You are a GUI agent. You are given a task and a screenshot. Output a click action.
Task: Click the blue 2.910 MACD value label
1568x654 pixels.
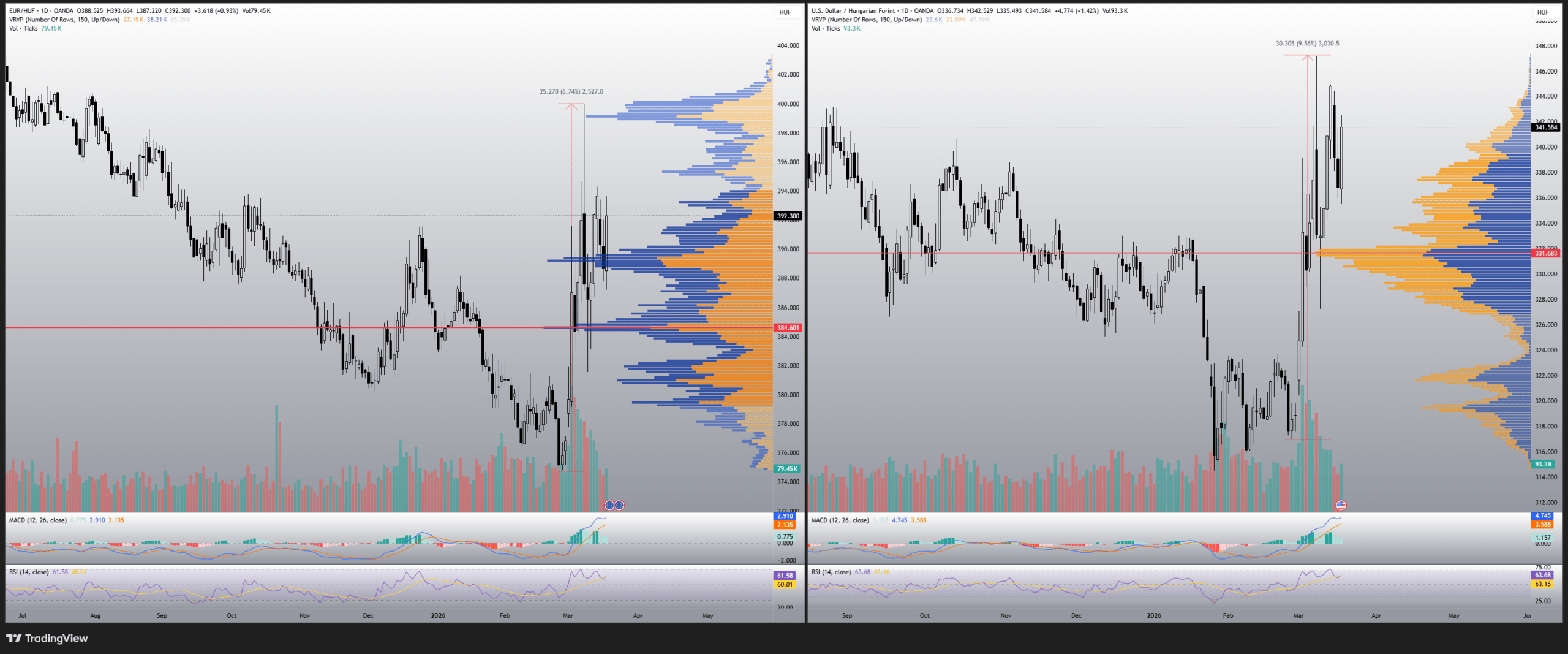(785, 516)
